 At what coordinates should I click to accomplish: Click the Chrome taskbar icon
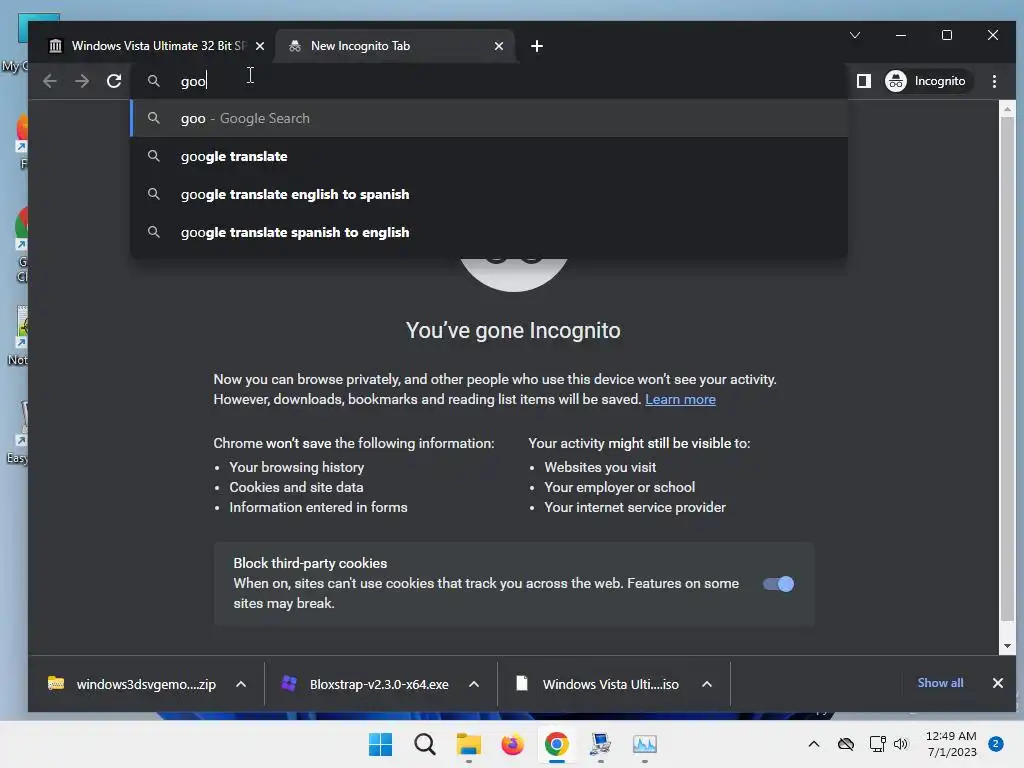[x=556, y=744]
